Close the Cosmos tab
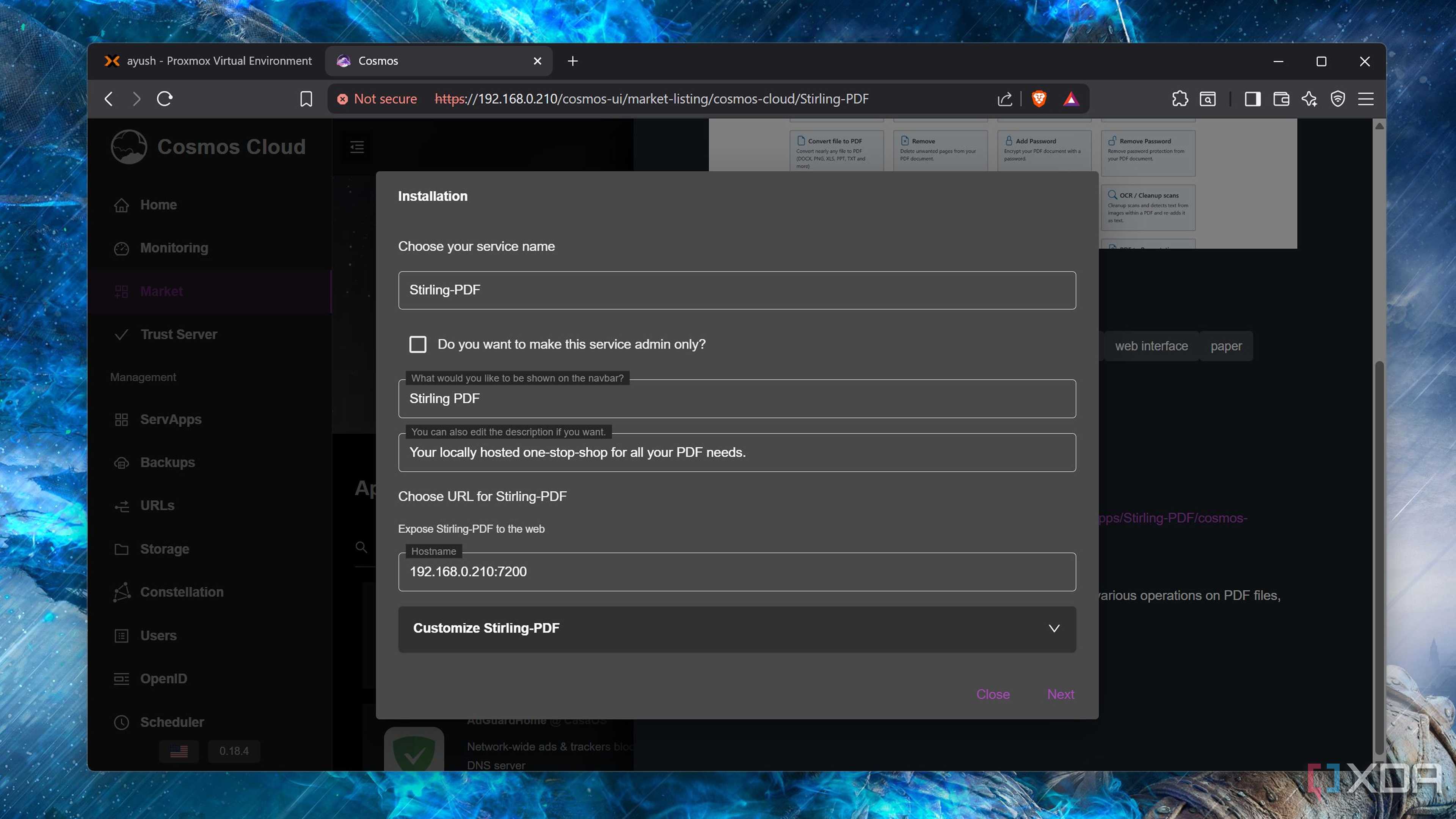The image size is (1456, 819). 538,61
